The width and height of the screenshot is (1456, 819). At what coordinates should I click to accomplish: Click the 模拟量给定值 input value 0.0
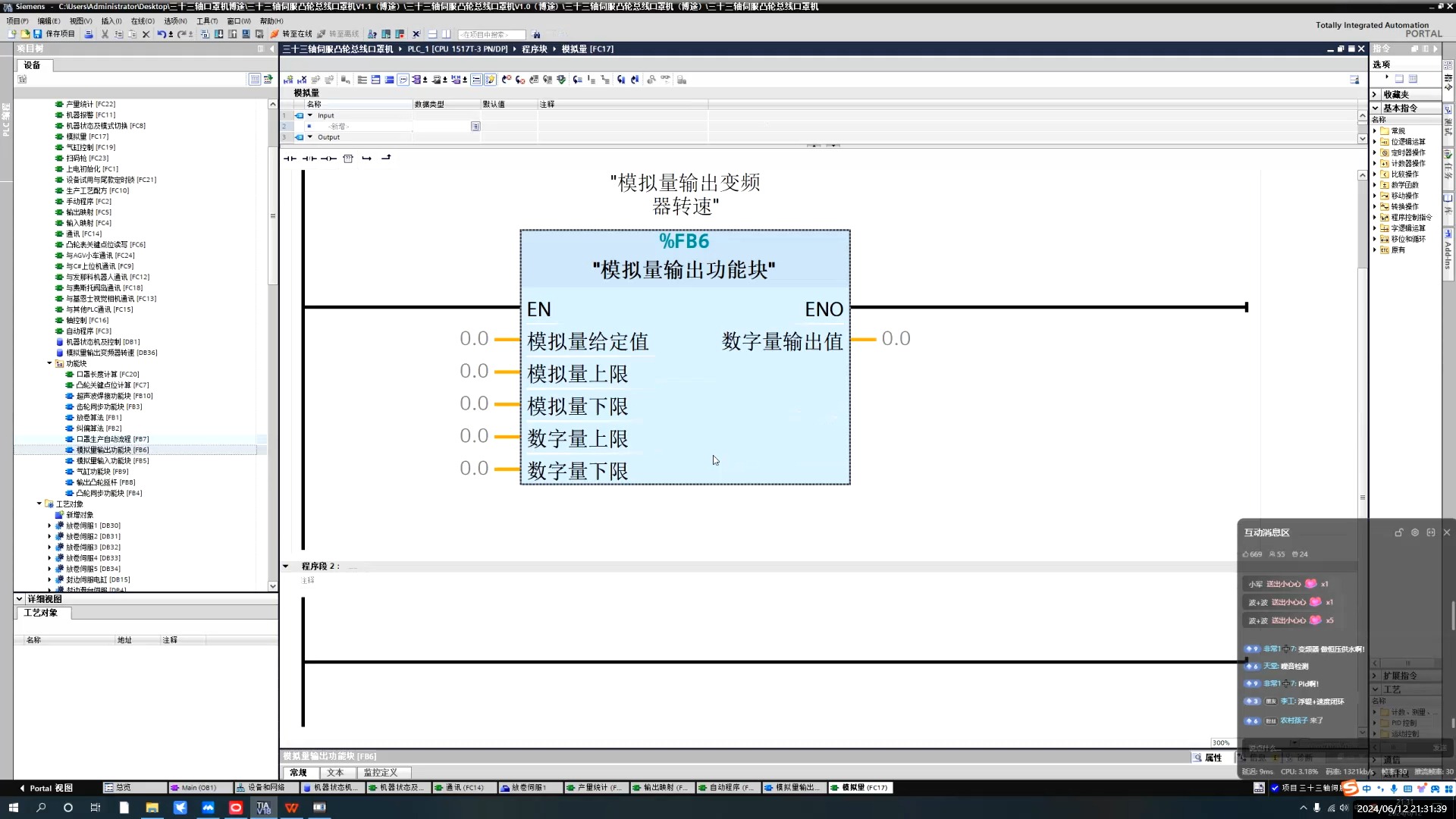point(474,339)
